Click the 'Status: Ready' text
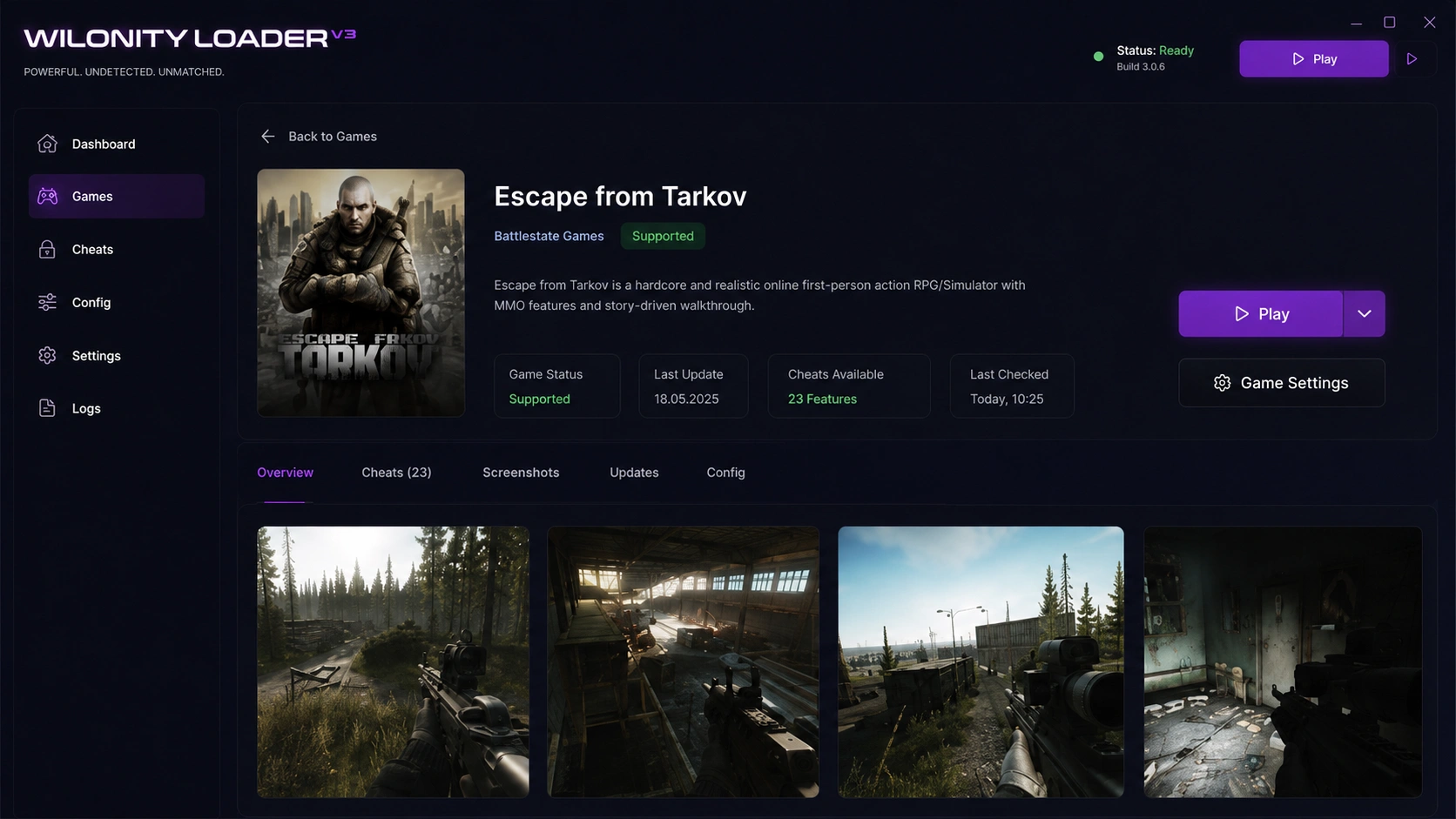The image size is (1456, 819). tap(1155, 50)
